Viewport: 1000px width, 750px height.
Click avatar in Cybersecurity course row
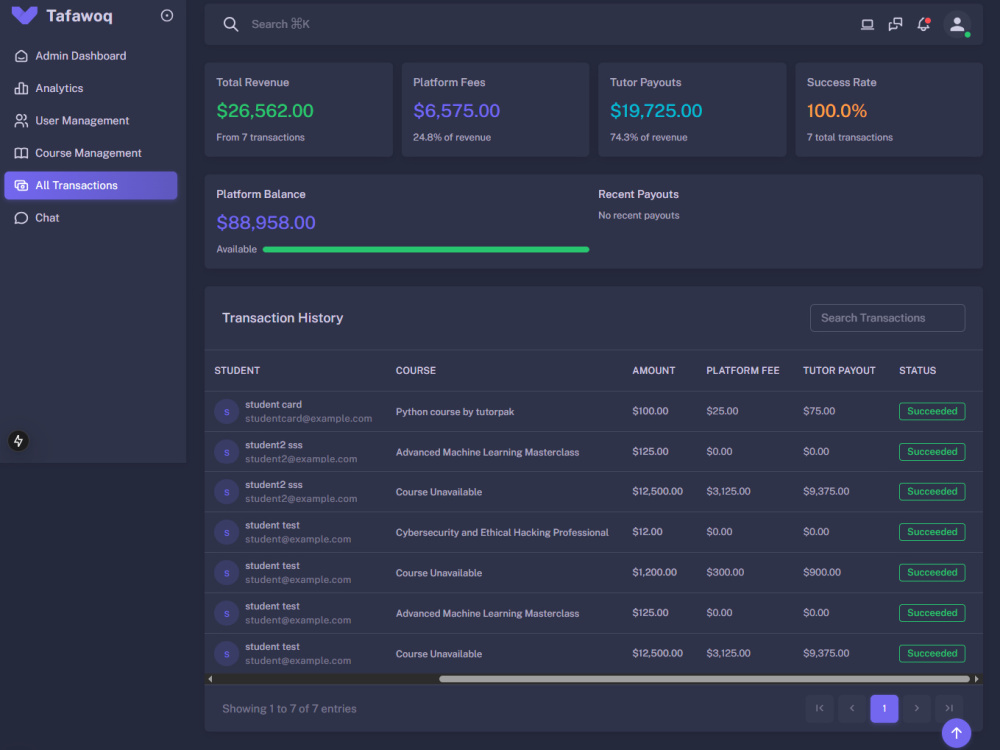coord(226,532)
